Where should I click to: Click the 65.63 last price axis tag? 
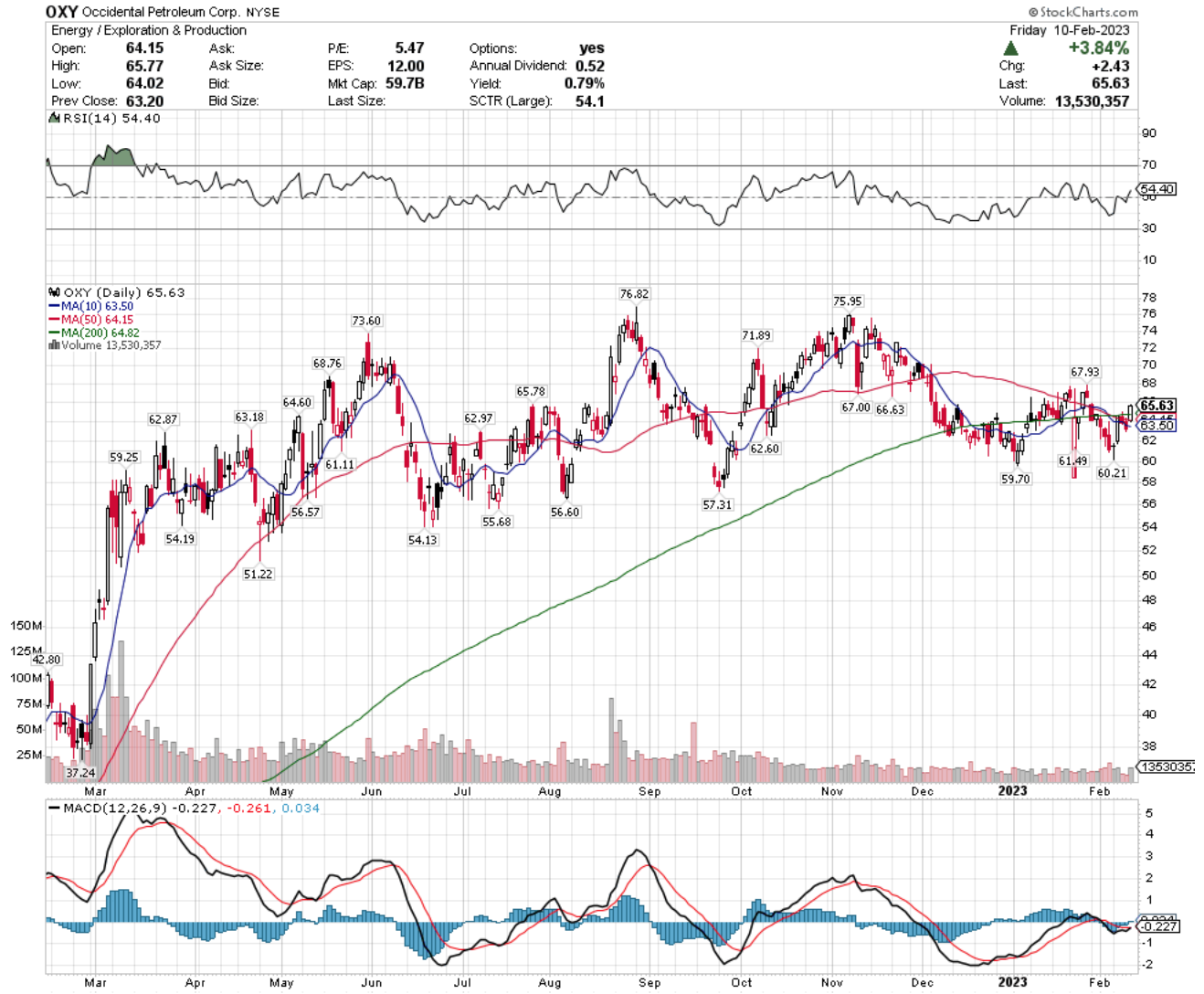pos(1156,406)
